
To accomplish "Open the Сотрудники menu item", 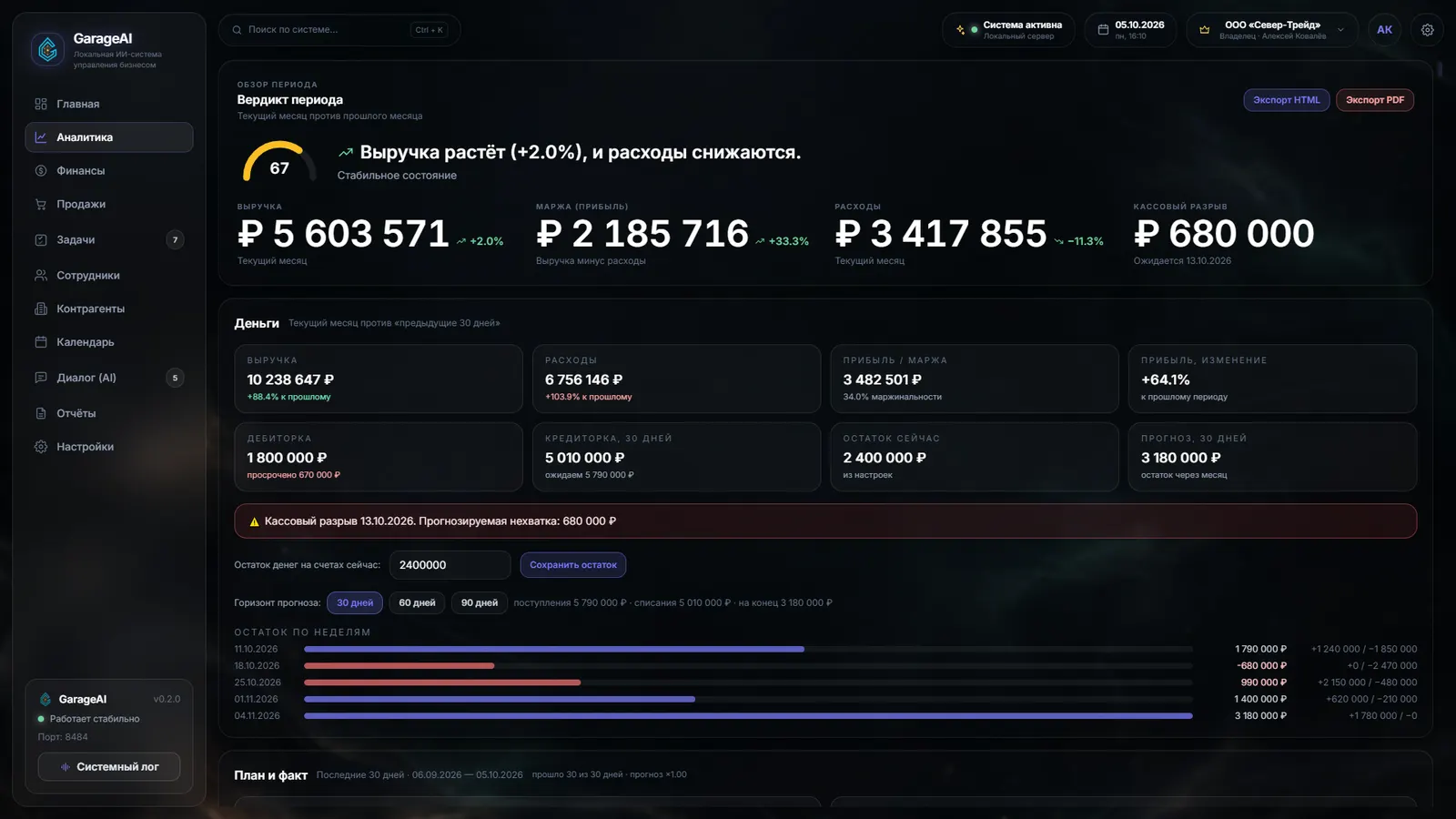I will [109, 276].
